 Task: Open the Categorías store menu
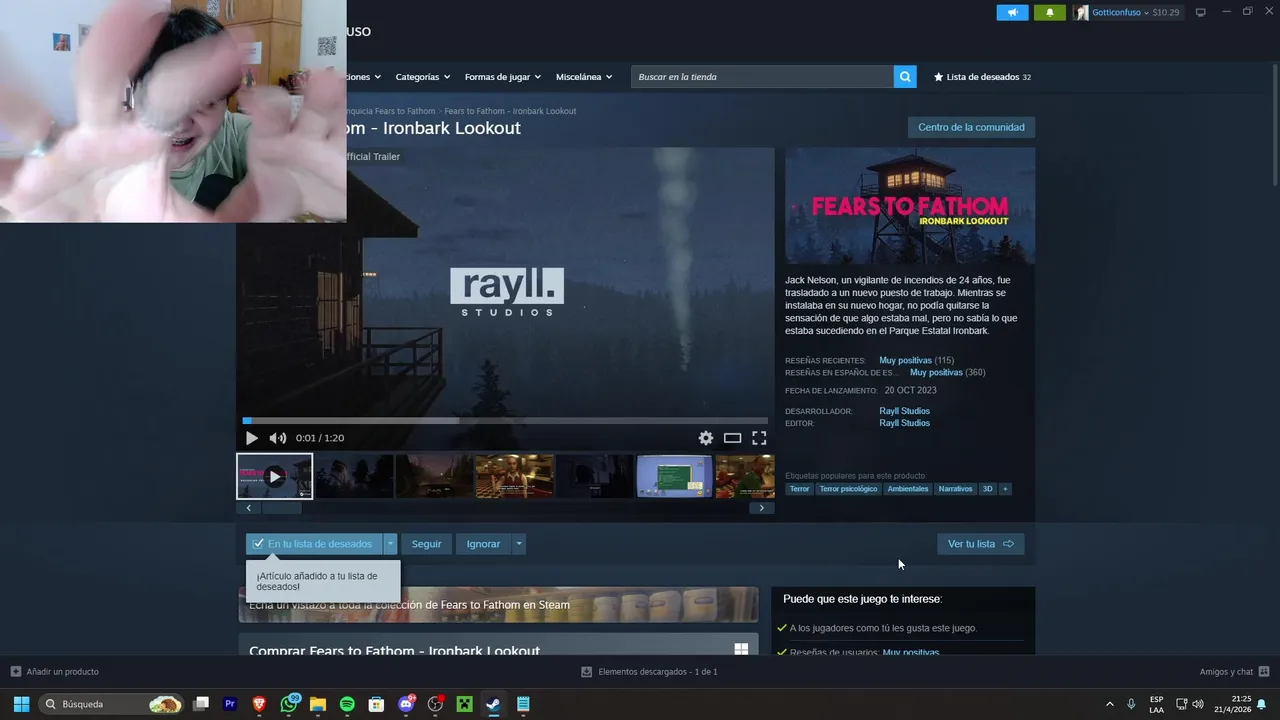tap(422, 77)
